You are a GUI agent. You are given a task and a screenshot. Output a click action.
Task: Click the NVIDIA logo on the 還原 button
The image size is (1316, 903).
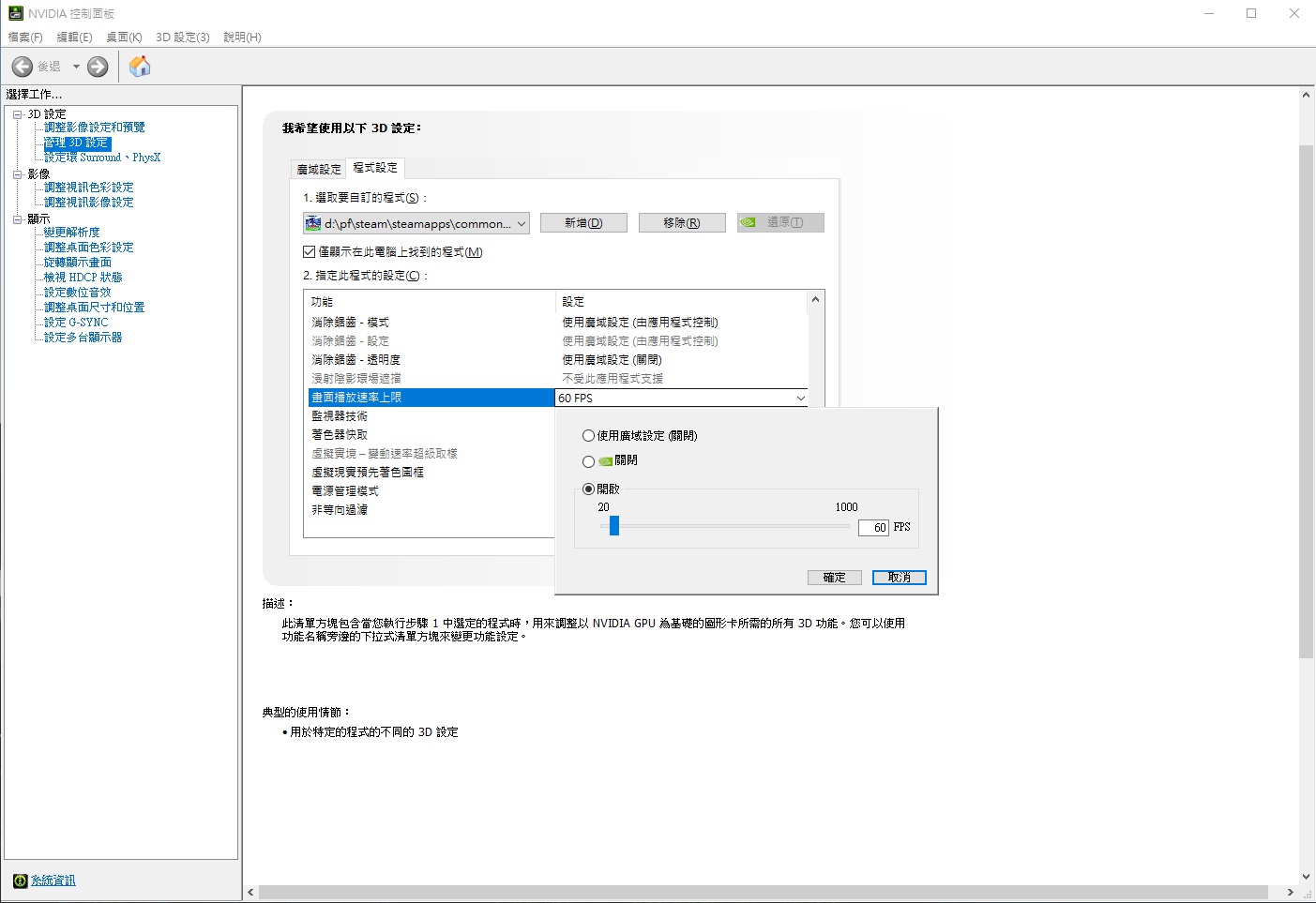point(748,223)
